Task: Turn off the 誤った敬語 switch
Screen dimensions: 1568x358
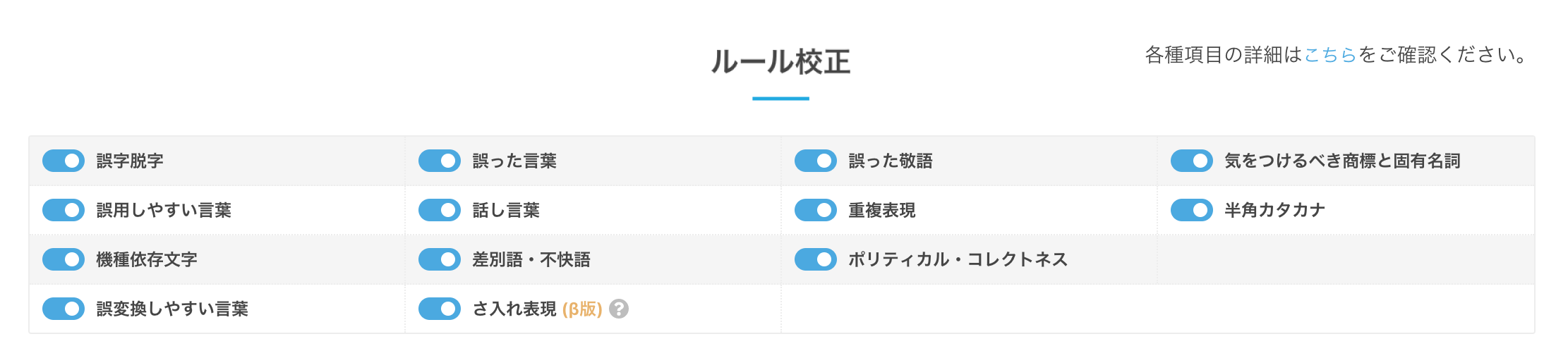Action: [816, 161]
